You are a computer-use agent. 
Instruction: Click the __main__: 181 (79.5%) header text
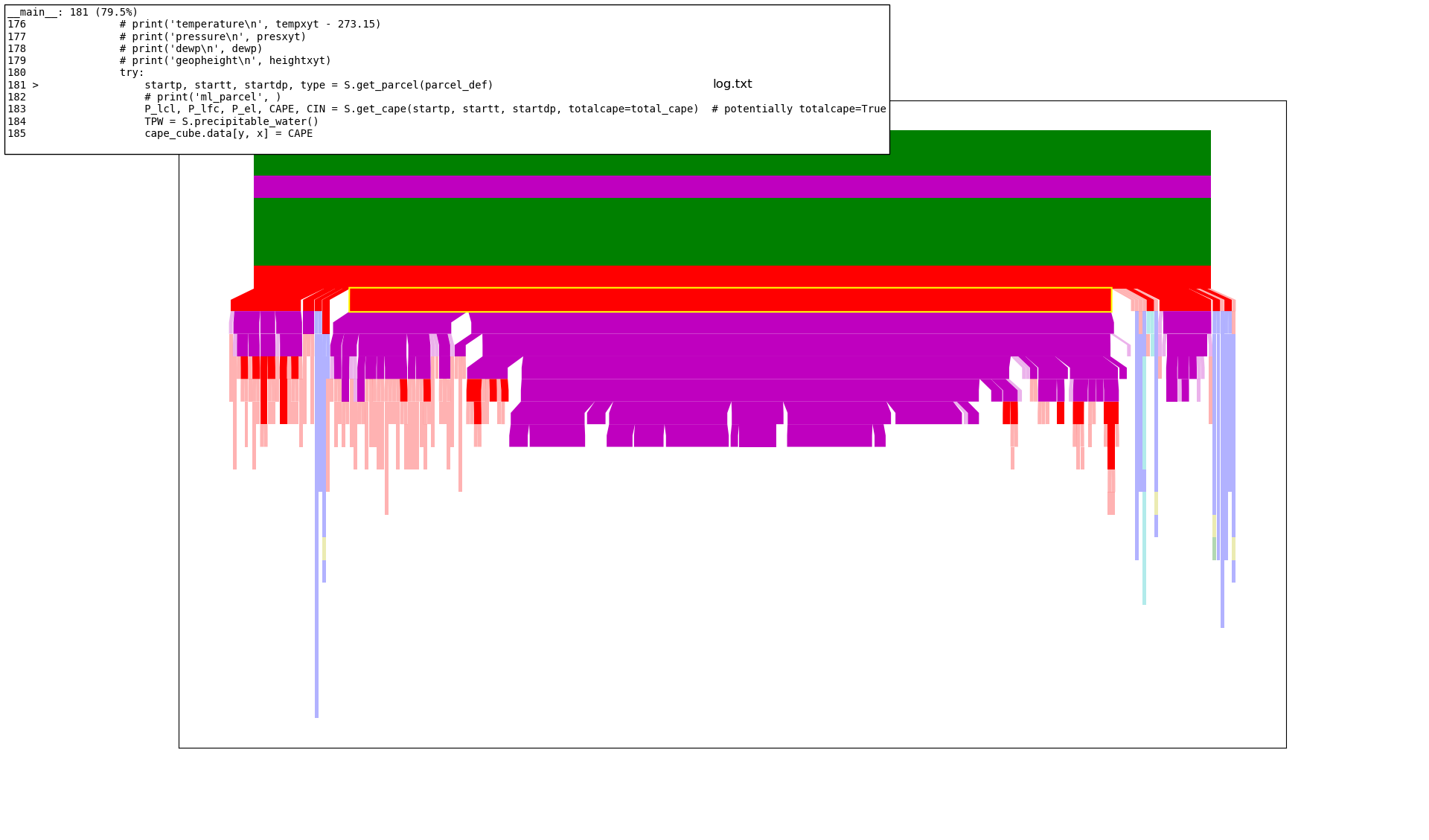point(73,12)
